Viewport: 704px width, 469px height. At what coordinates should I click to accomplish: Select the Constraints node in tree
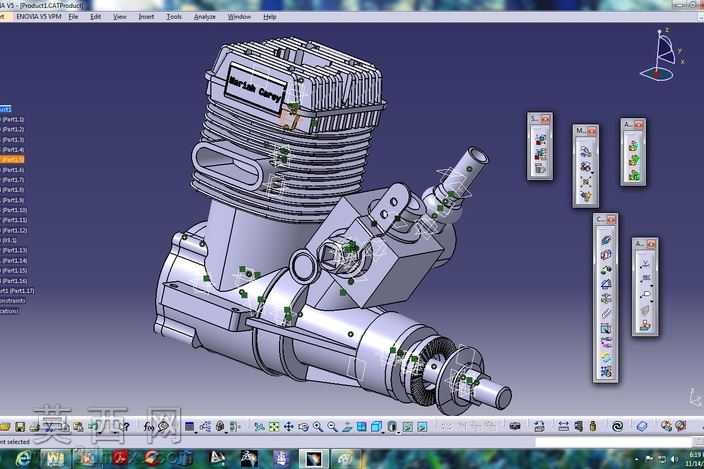point(13,301)
